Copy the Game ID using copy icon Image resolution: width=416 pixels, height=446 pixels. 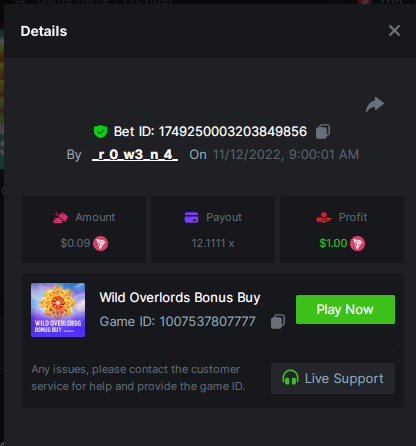pyautogui.click(x=278, y=322)
